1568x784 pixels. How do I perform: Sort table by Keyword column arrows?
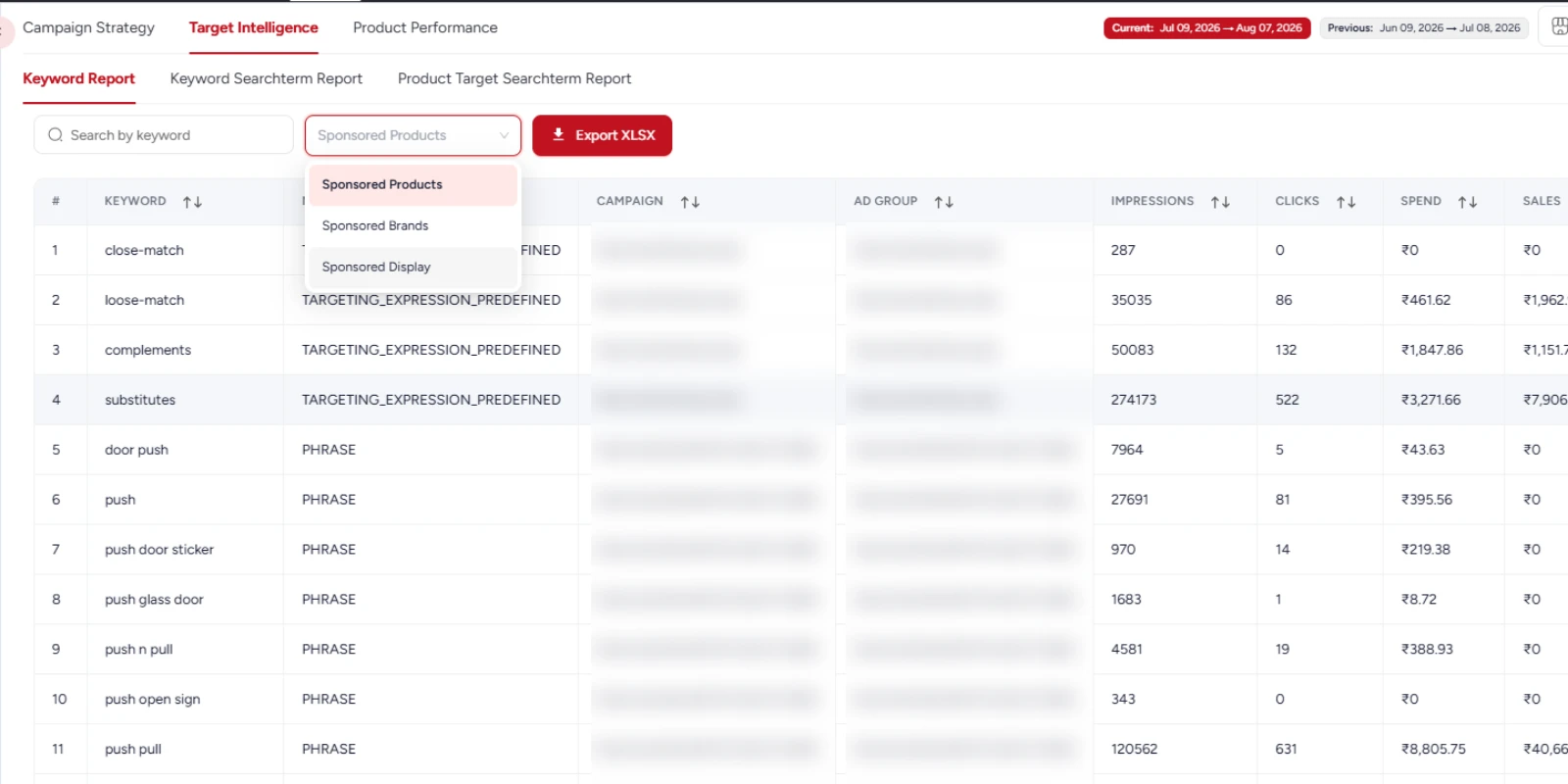192,202
